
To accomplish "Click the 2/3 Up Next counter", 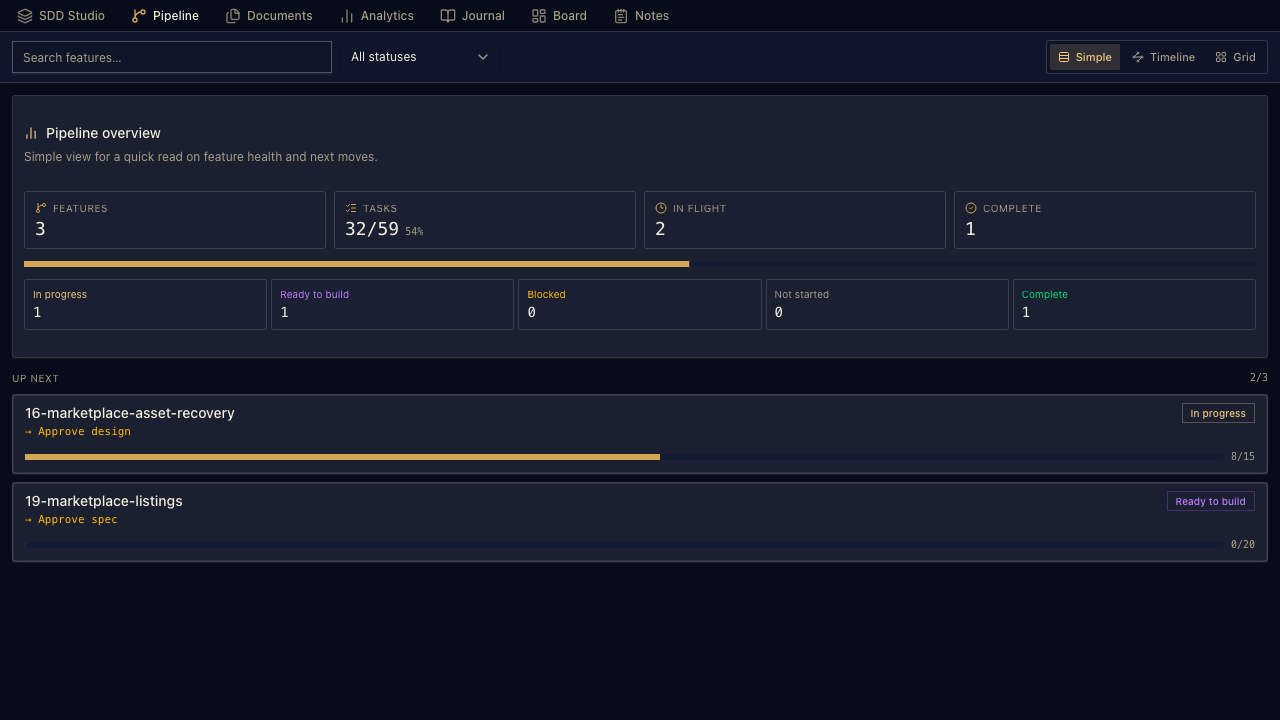I will (1259, 378).
